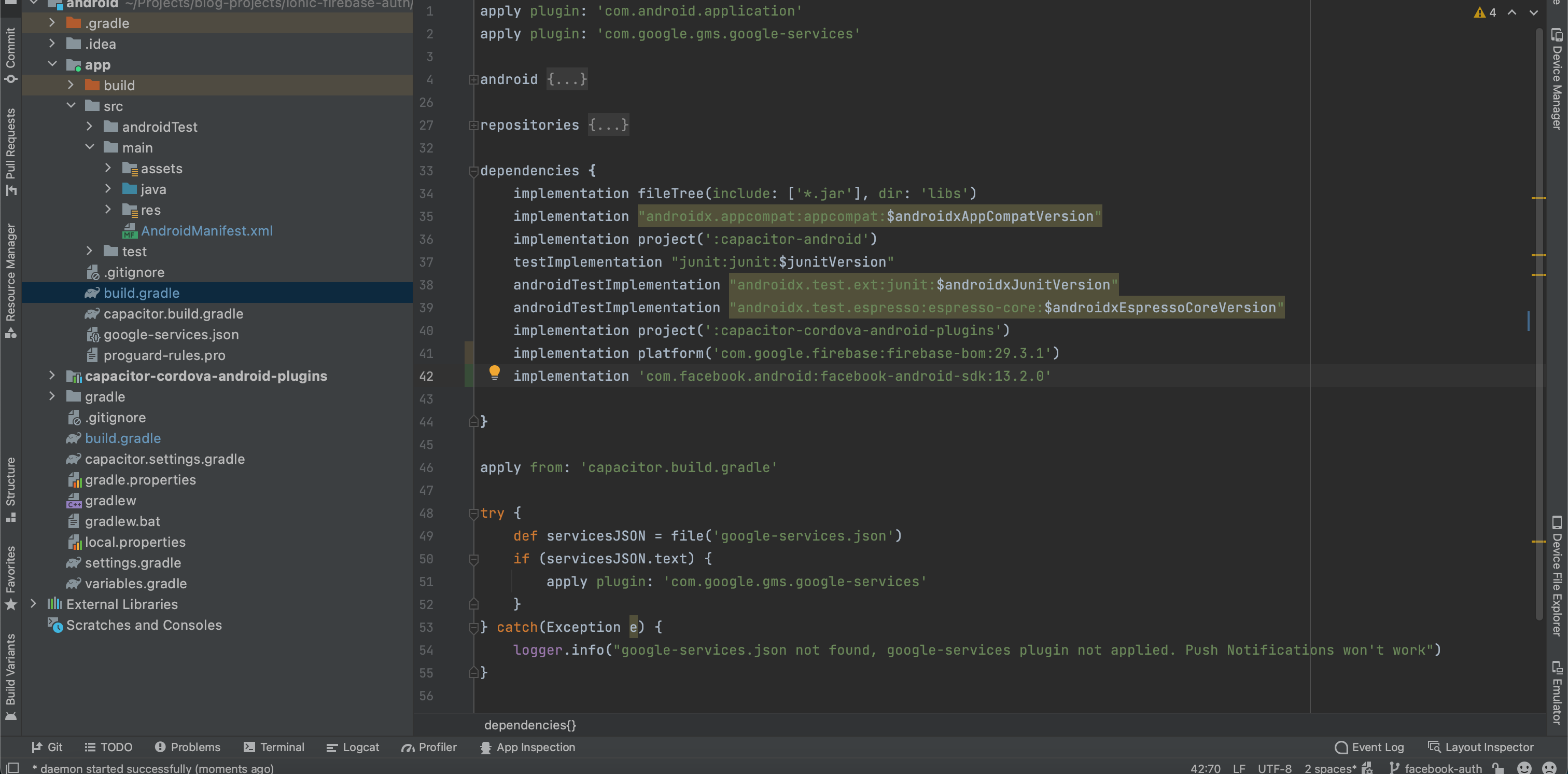Expand the assets folder
Viewport: 1568px width, 774px height.
(108, 168)
